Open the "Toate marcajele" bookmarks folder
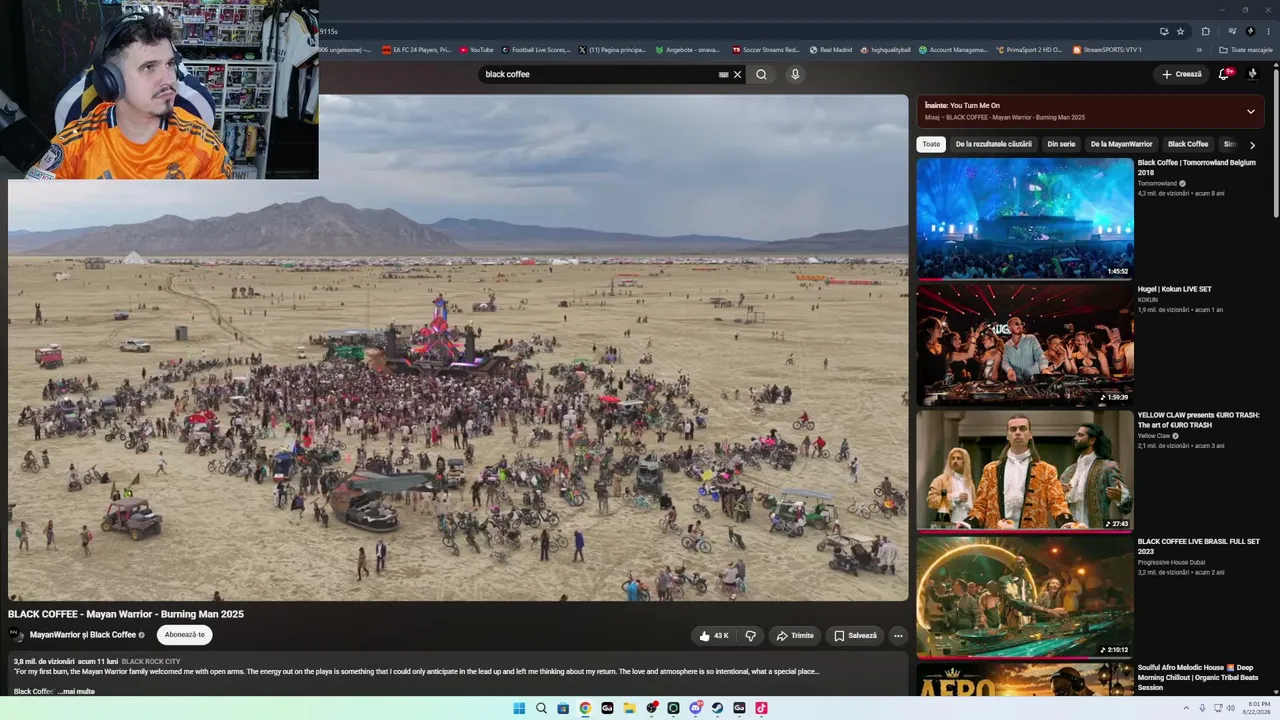Viewport: 1280px width, 720px height. pyautogui.click(x=1246, y=50)
